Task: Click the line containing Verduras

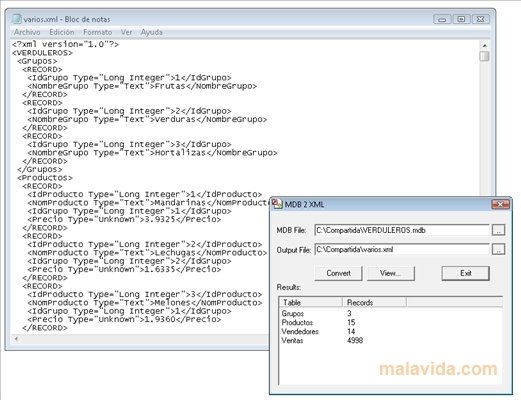Action: tap(147, 119)
